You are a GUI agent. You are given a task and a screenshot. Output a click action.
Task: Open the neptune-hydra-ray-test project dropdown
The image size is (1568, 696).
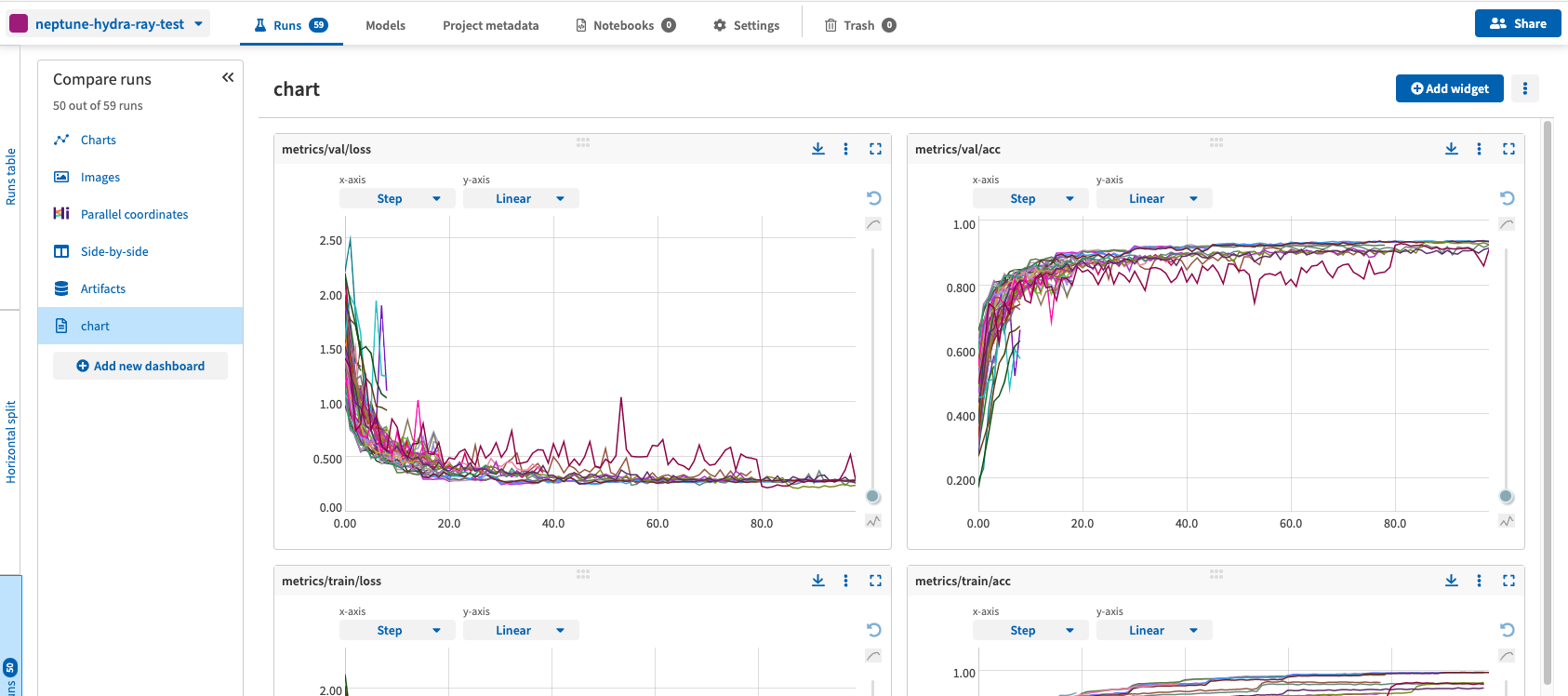click(109, 24)
